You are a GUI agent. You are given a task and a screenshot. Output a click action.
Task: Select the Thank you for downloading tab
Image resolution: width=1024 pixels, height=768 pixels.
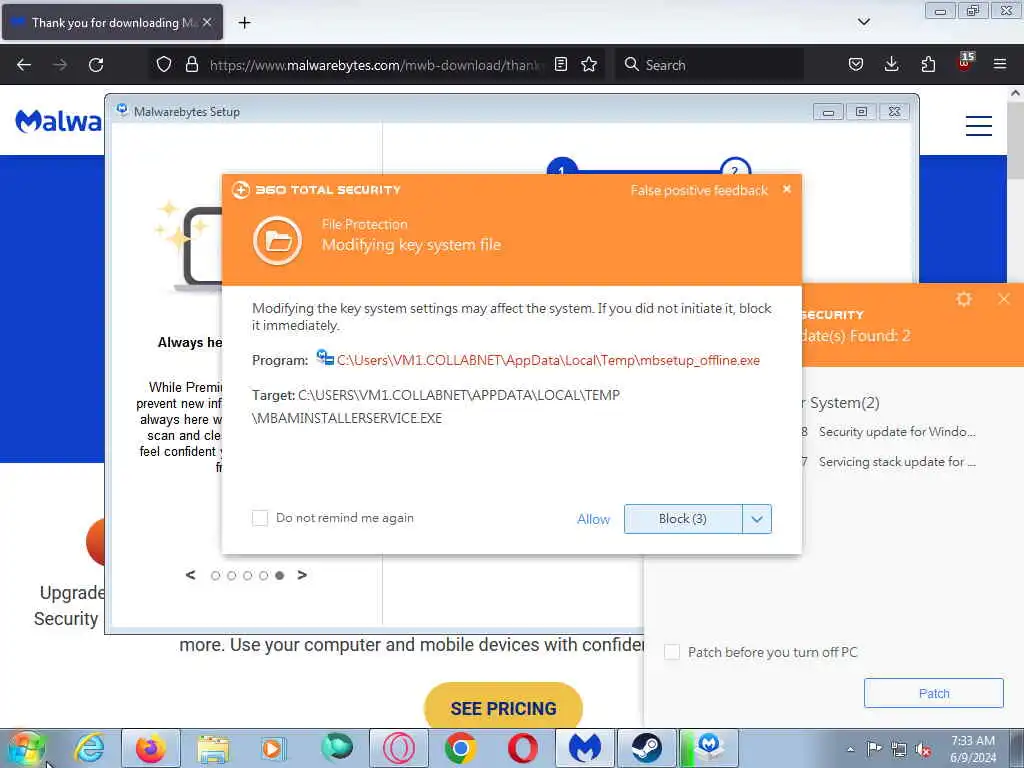[x=113, y=23]
